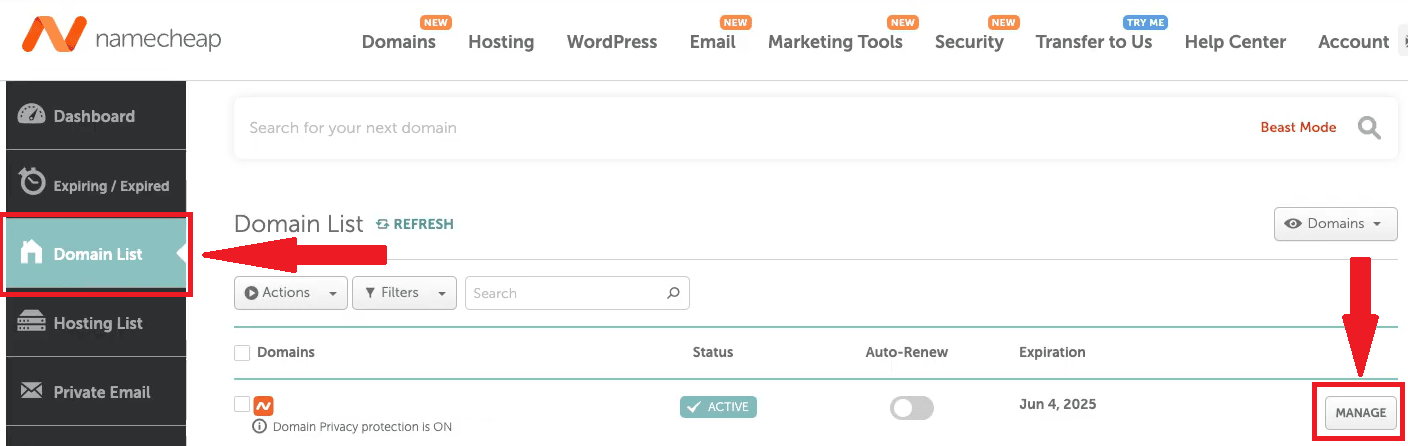Open the Filters dropdown
Screen dimensions: 1408x446
405,293
